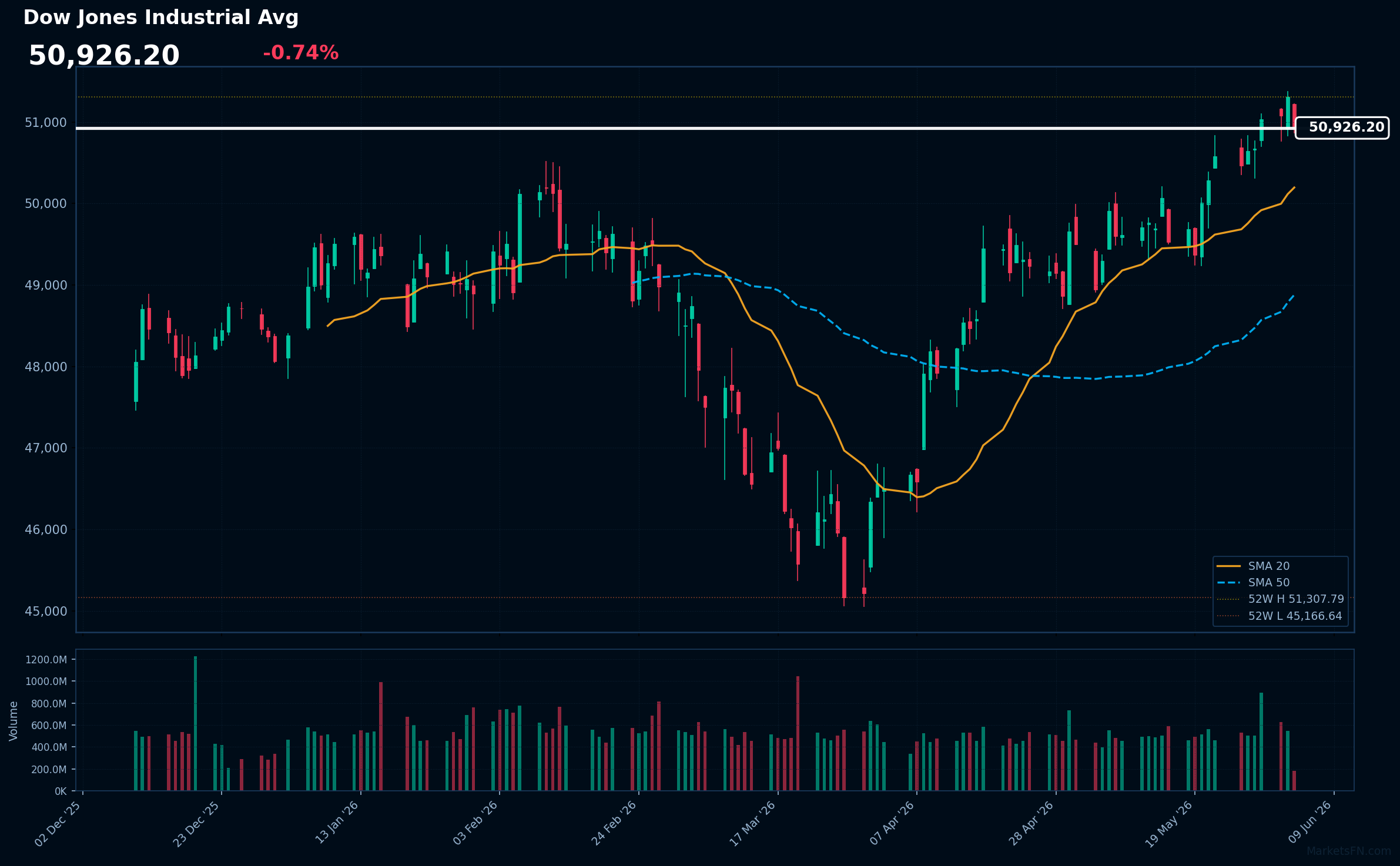Click the 24 Feb '26 date label
Viewport: 1400px width, 866px height.
click(x=614, y=823)
